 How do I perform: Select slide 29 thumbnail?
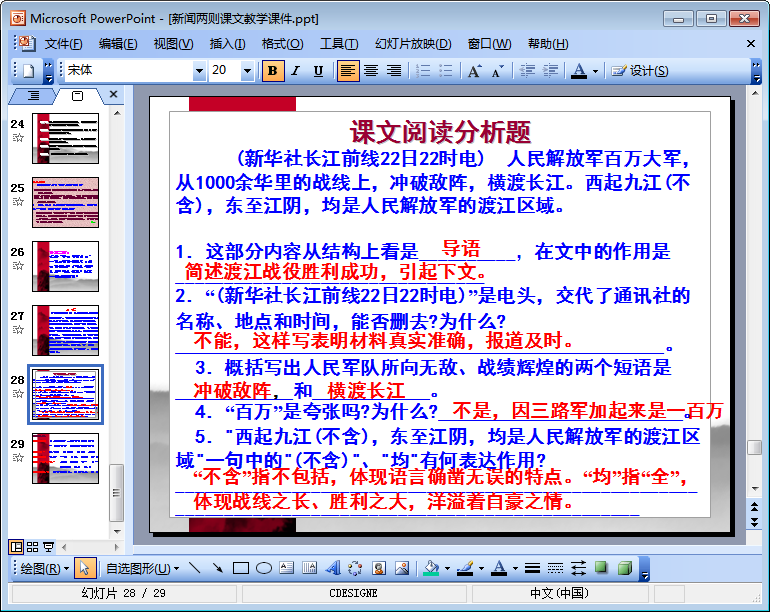65,458
